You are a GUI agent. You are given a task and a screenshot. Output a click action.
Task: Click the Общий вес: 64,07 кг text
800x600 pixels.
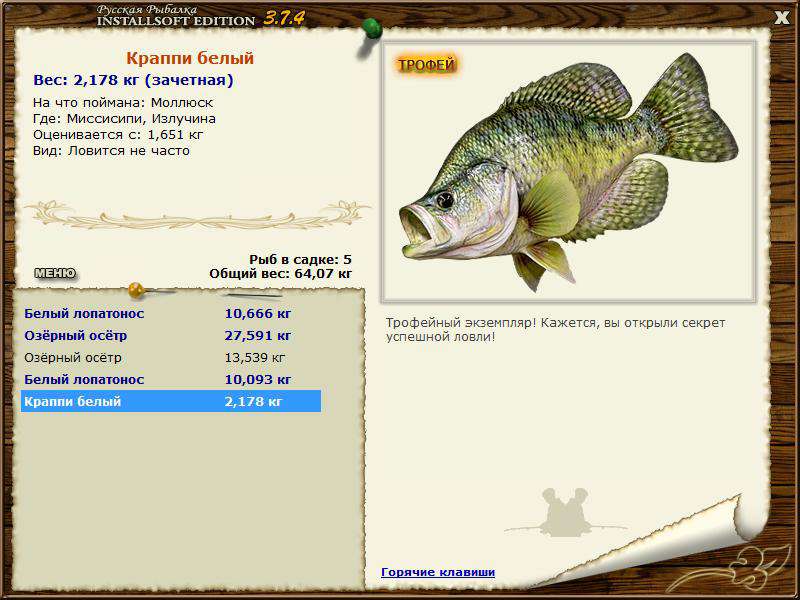point(281,274)
